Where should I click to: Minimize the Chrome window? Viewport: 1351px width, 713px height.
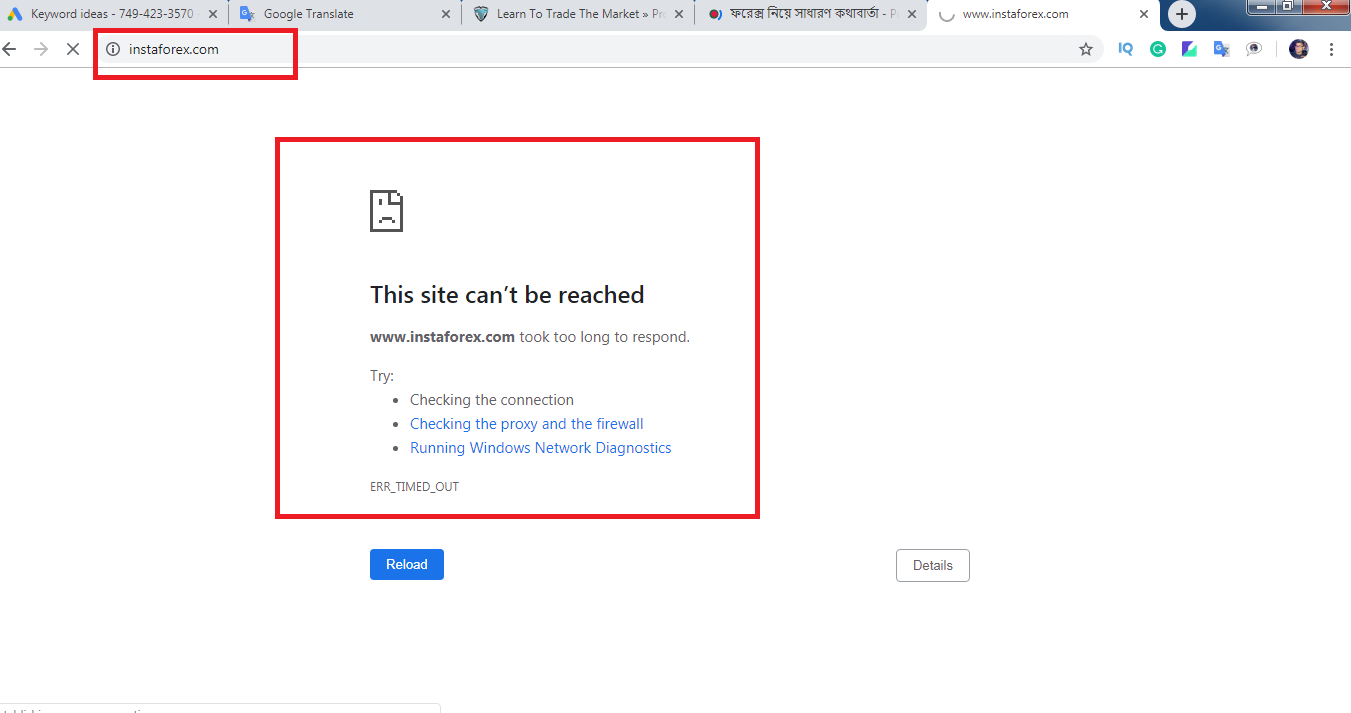[1264, 6]
